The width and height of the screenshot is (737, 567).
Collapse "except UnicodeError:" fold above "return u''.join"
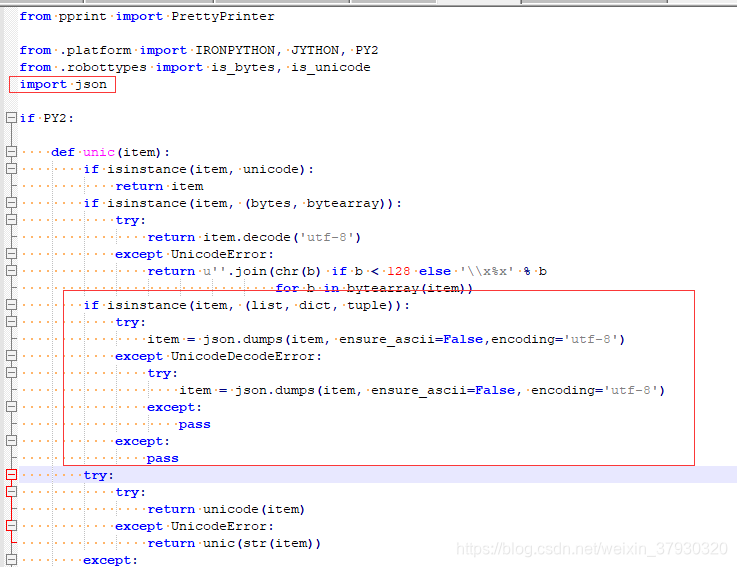(x=11, y=254)
